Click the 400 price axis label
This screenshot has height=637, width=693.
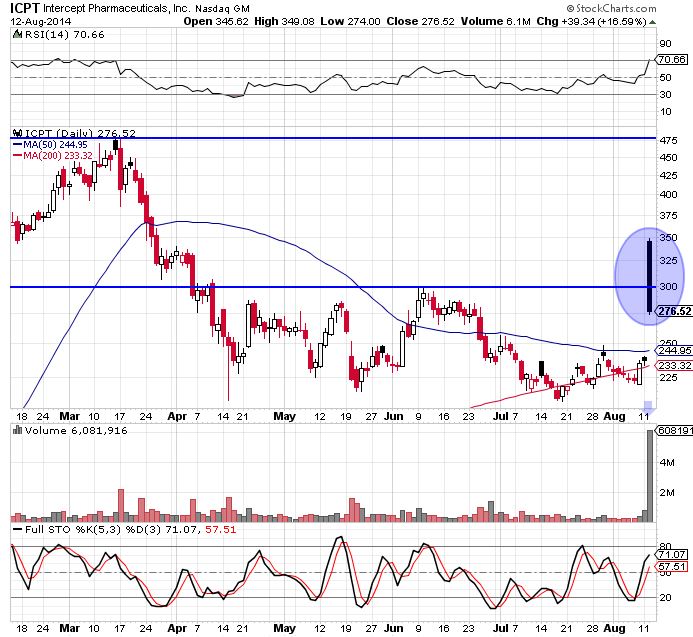click(x=668, y=195)
